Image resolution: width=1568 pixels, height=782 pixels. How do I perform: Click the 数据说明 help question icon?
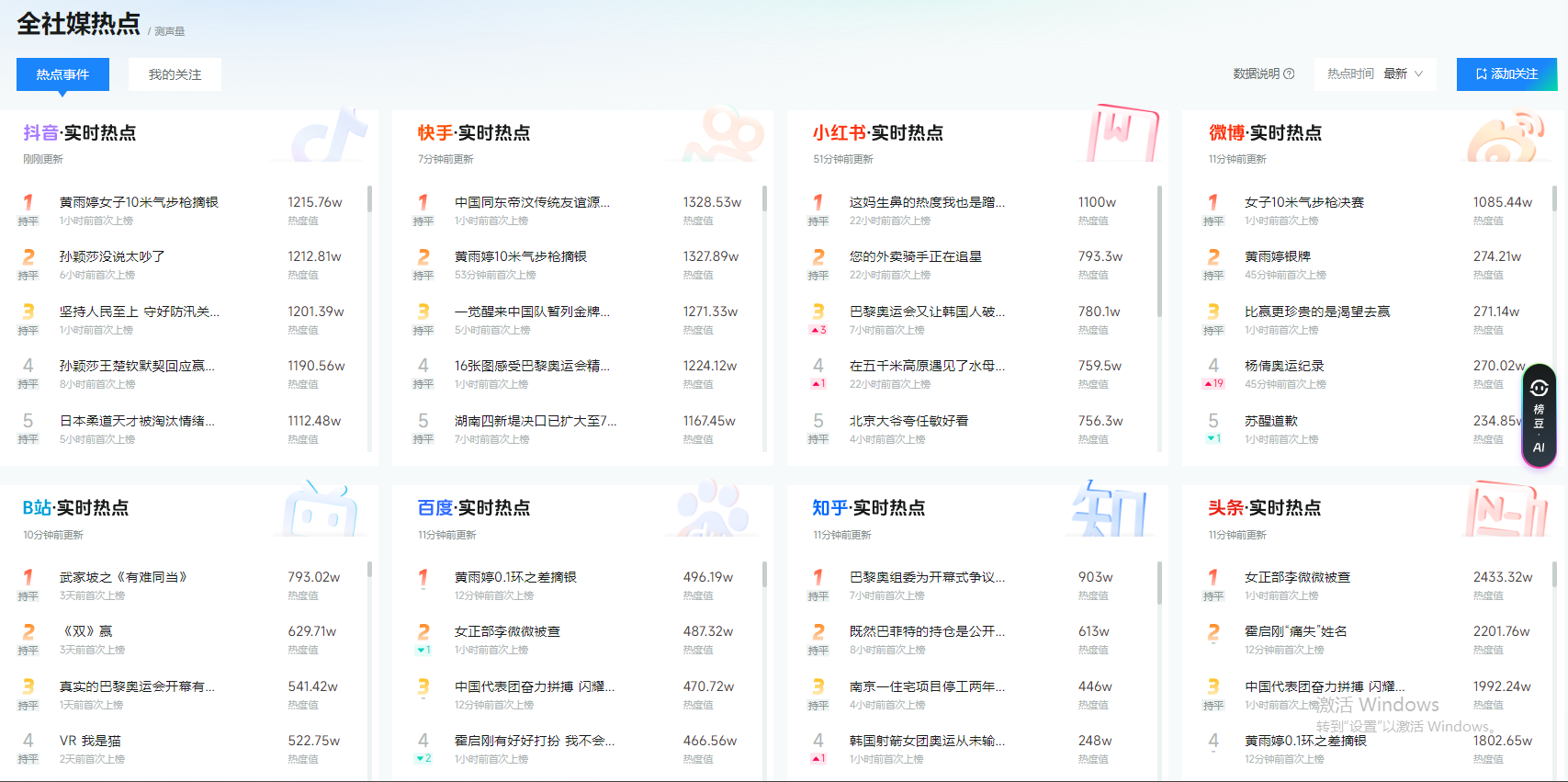(x=1289, y=74)
